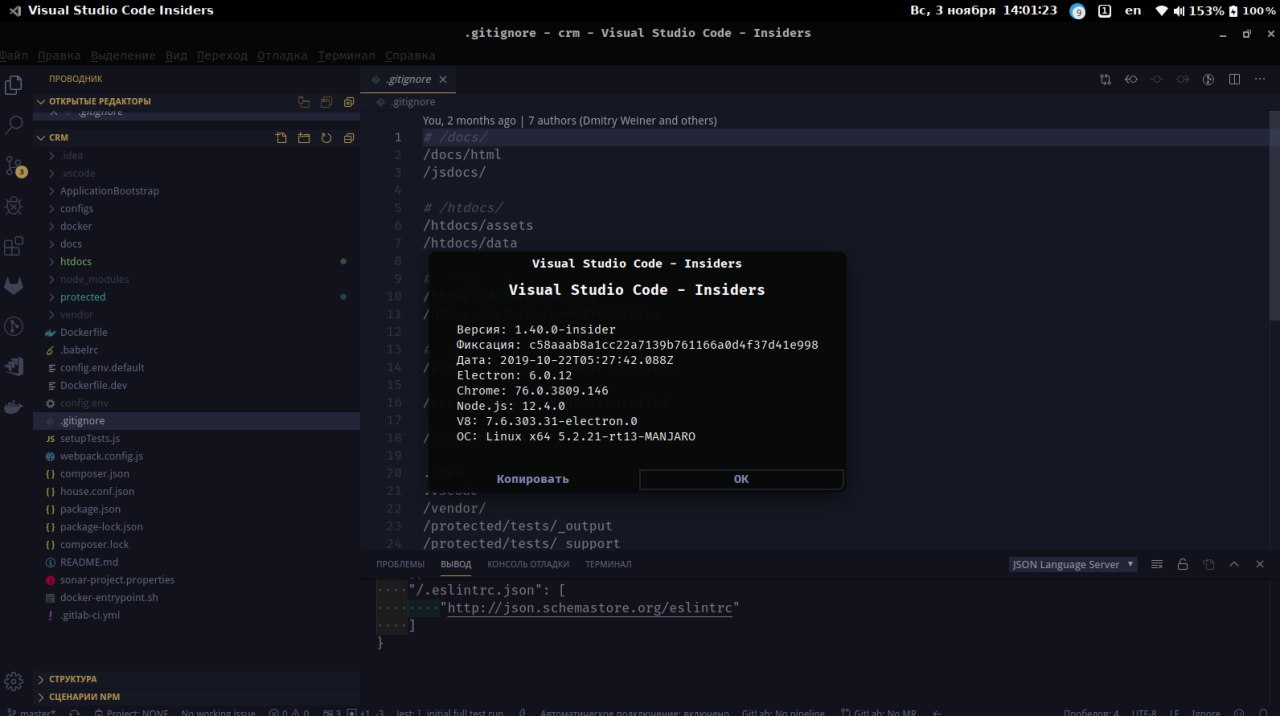Expand the СЦЕНАРИИ NPM section
Screen dimensions: 1280x716
(196, 697)
